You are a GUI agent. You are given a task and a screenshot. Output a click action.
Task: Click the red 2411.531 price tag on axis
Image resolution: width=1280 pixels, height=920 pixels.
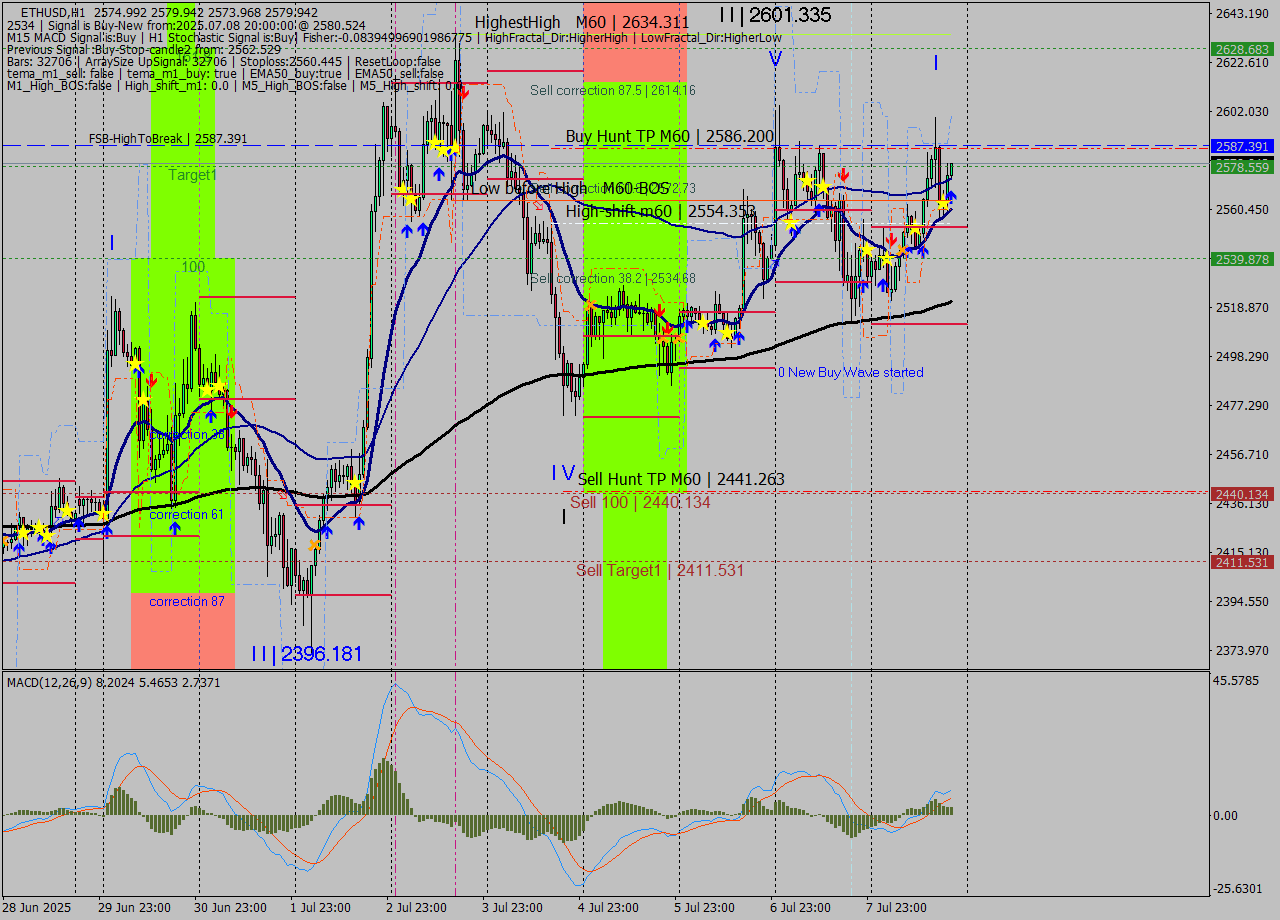pos(1241,562)
